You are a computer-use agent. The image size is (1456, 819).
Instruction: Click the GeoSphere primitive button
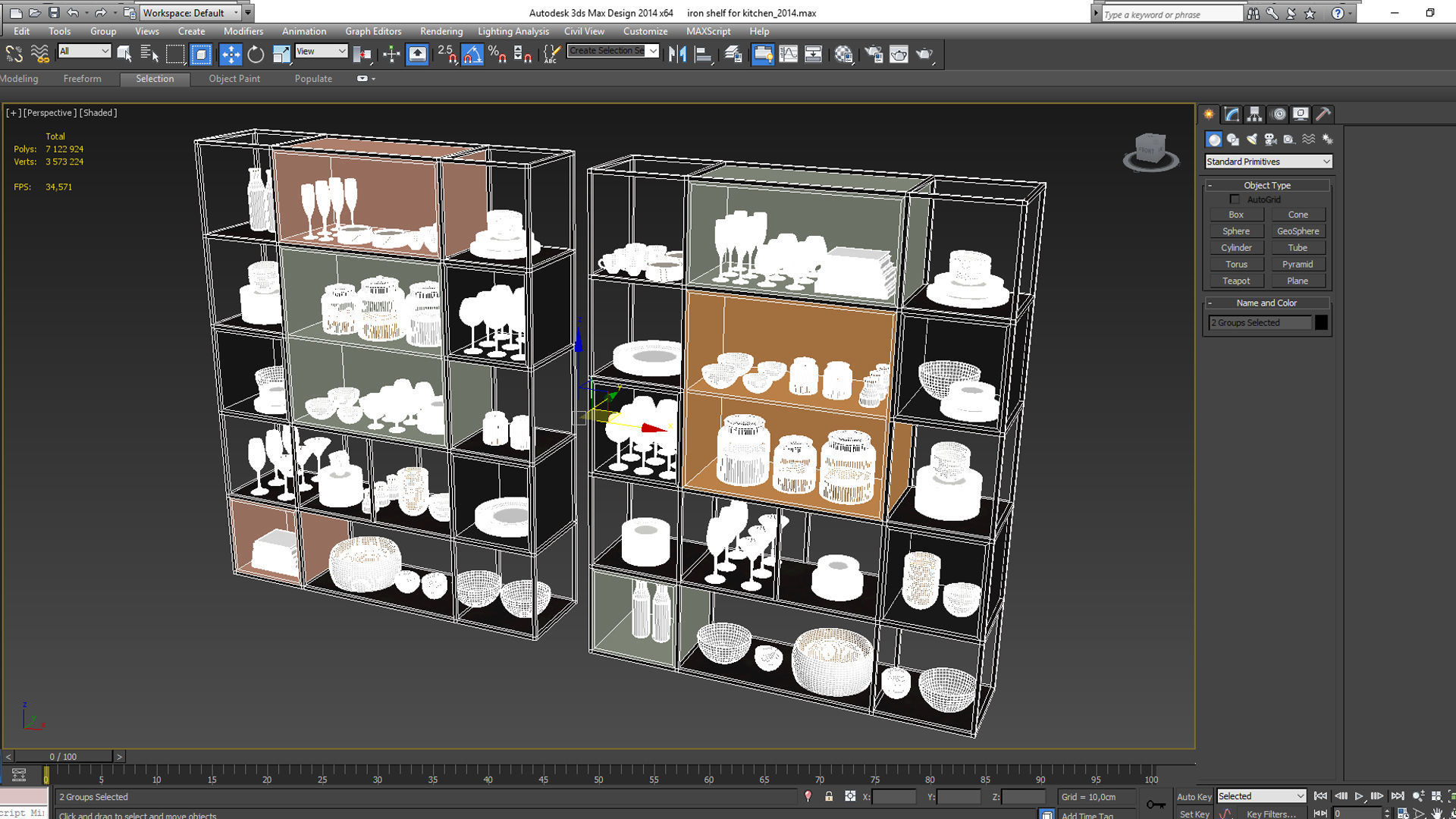[1298, 231]
